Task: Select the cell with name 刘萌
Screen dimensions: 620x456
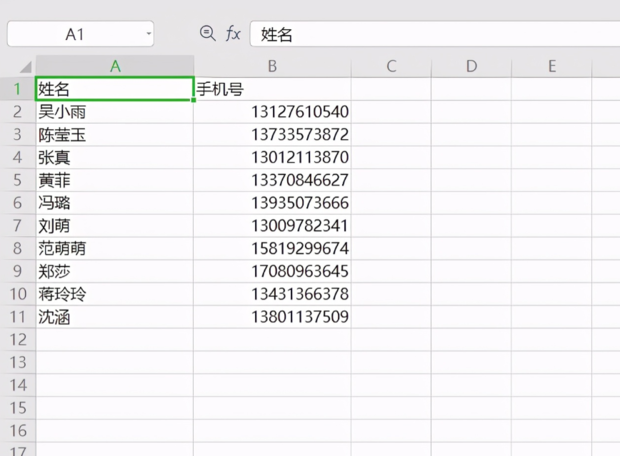Action: coord(115,226)
